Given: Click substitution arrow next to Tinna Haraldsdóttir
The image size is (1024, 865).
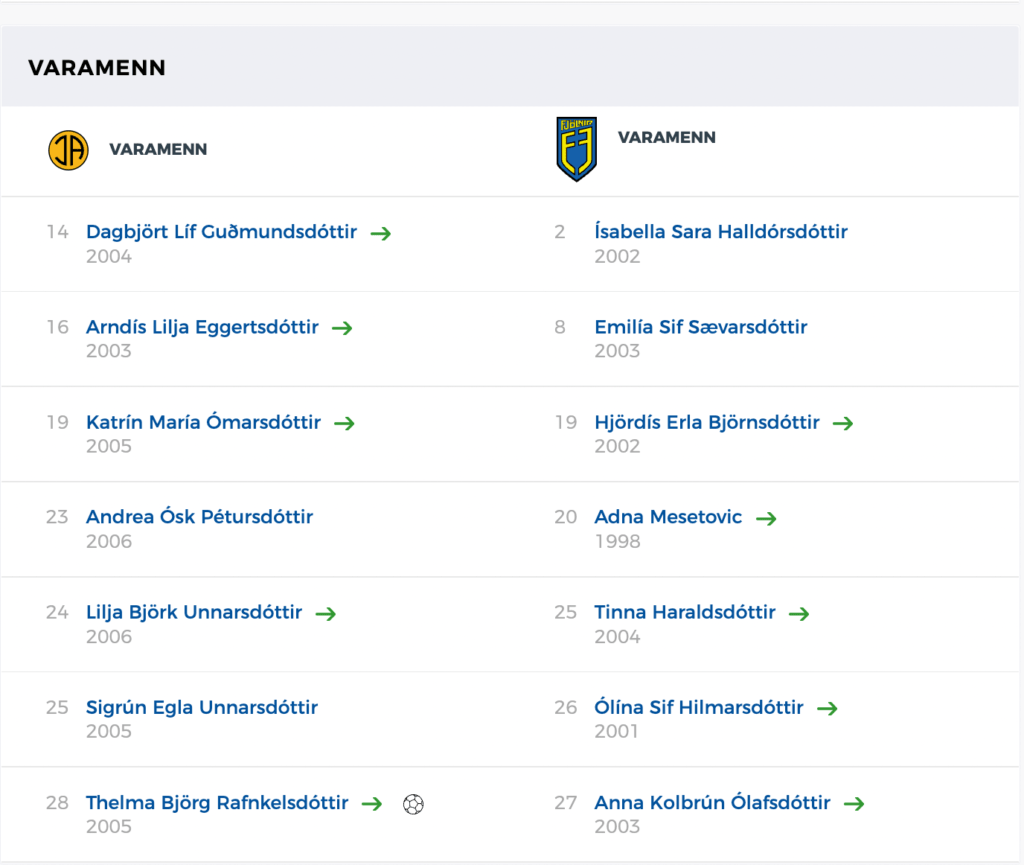Looking at the screenshot, I should coord(799,614).
